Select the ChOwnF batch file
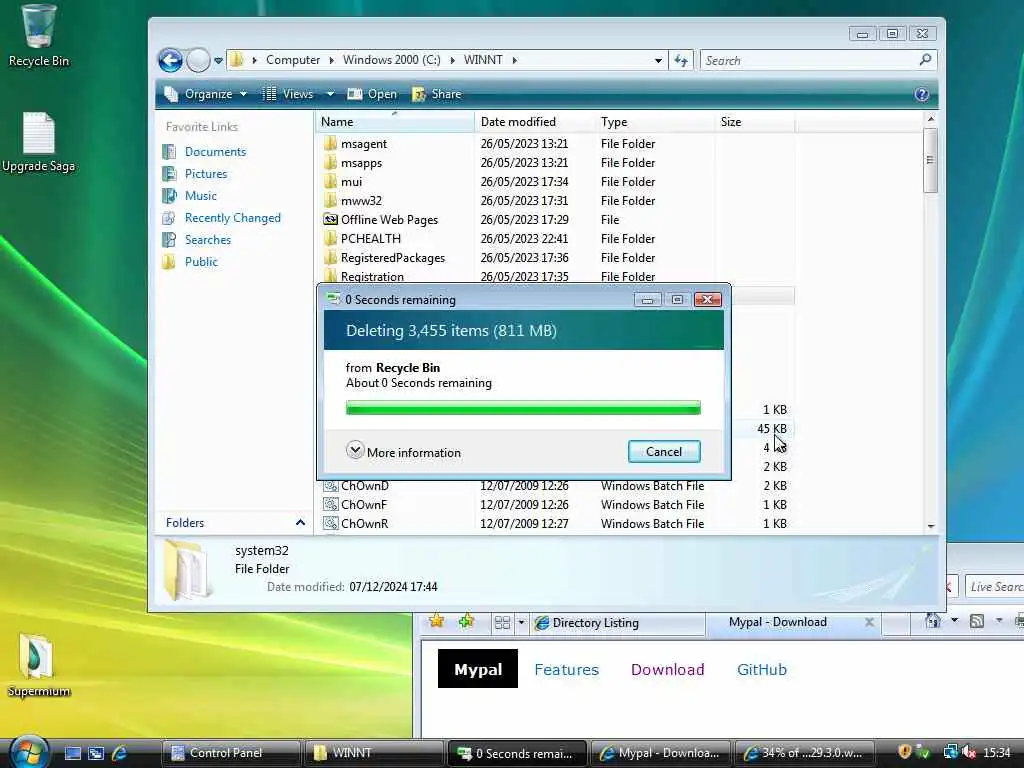Viewport: 1024px width, 768px height. [x=364, y=505]
